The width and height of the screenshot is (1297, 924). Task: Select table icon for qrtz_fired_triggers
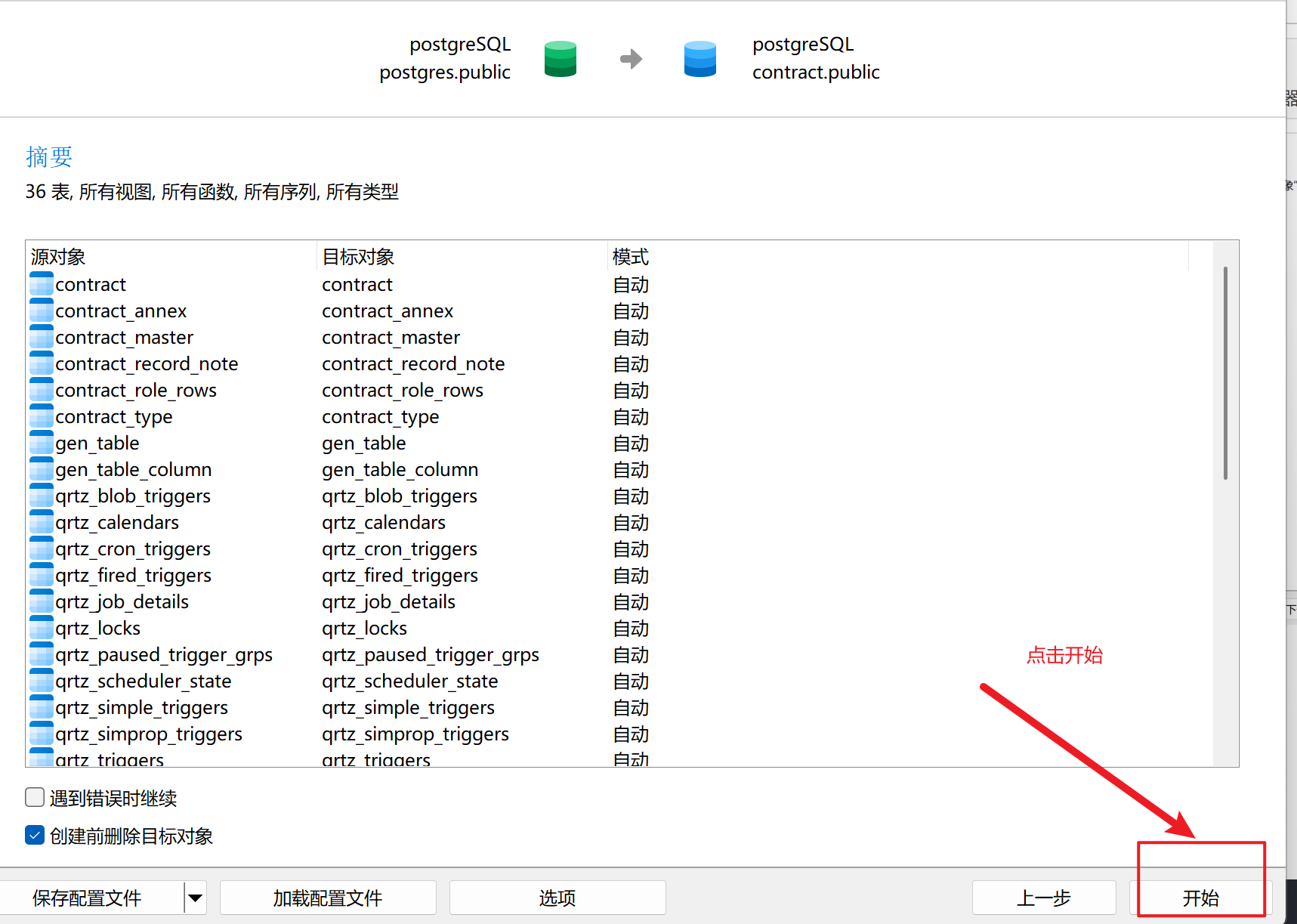coord(42,576)
